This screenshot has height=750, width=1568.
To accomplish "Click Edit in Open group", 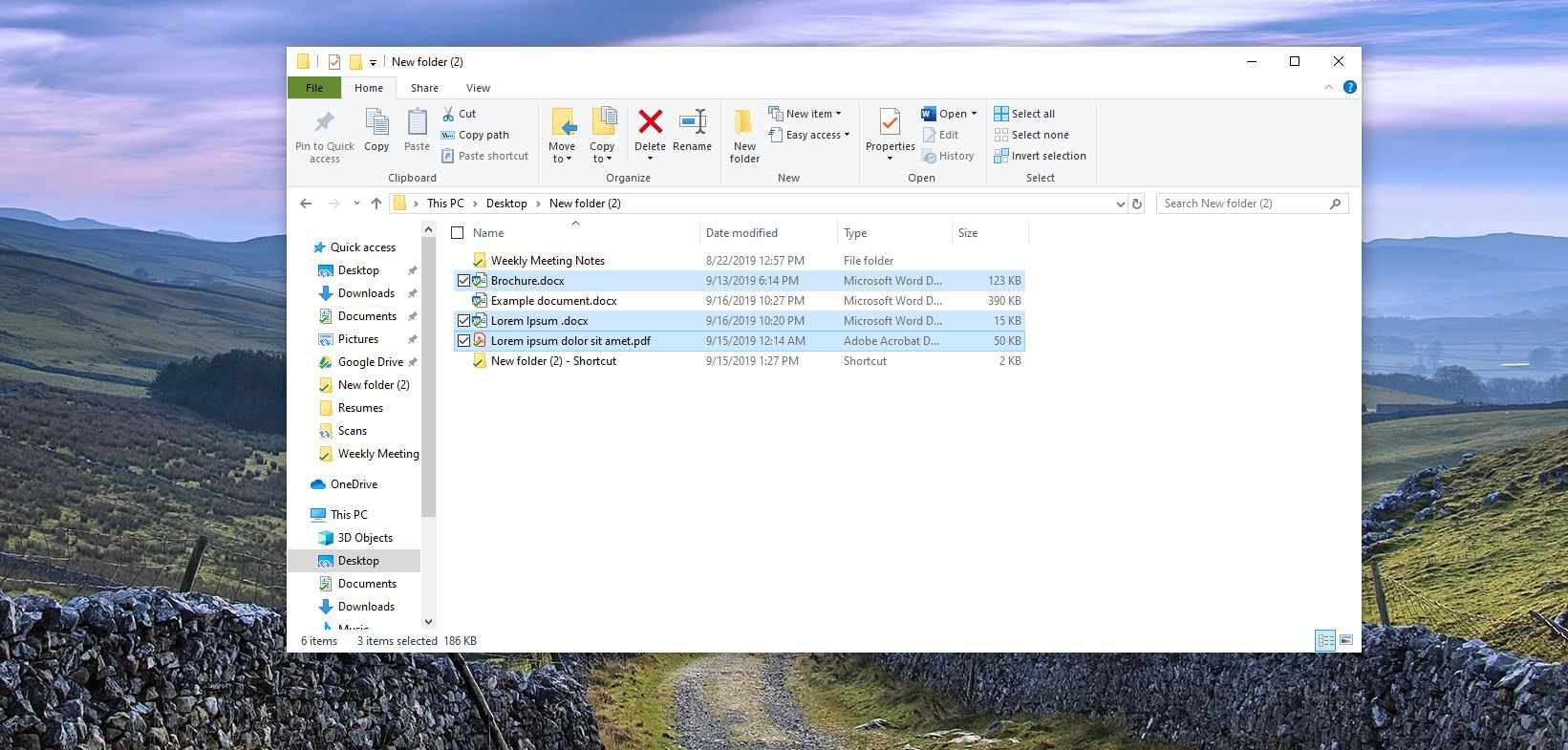I will pyautogui.click(x=940, y=135).
